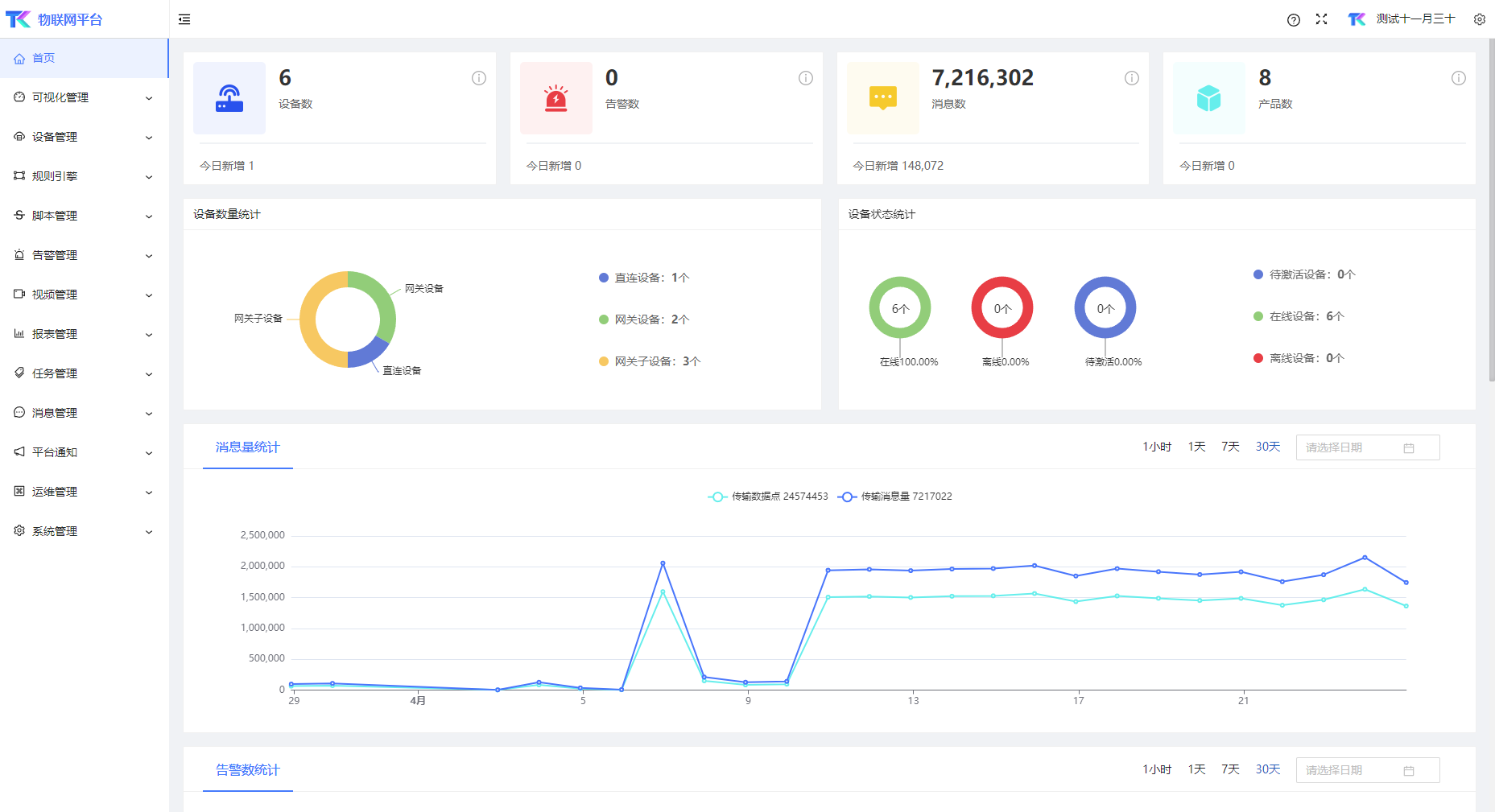This screenshot has width=1495, height=812.
Task: Toggle 在线设备 legend in status chart
Action: pyautogui.click(x=1299, y=316)
